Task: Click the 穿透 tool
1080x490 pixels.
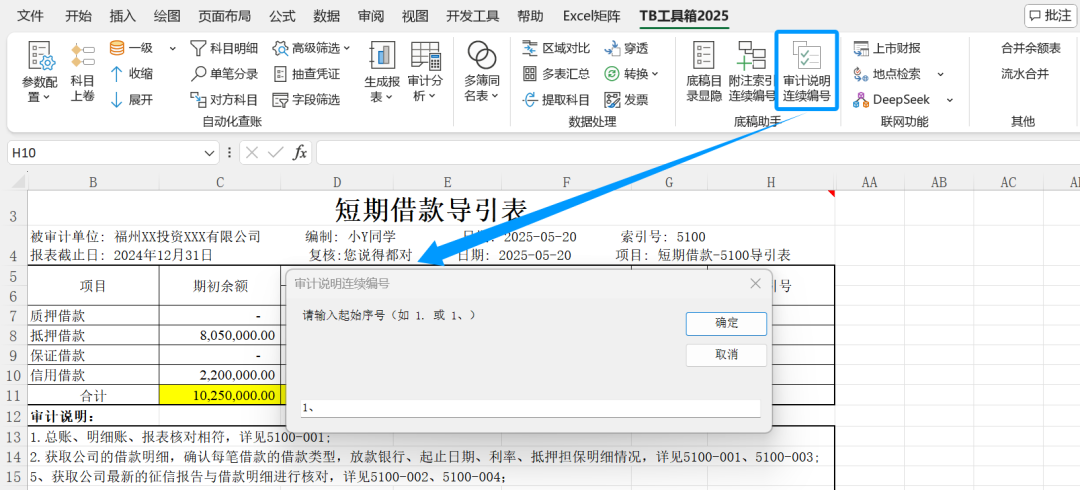Action: pyautogui.click(x=626, y=48)
